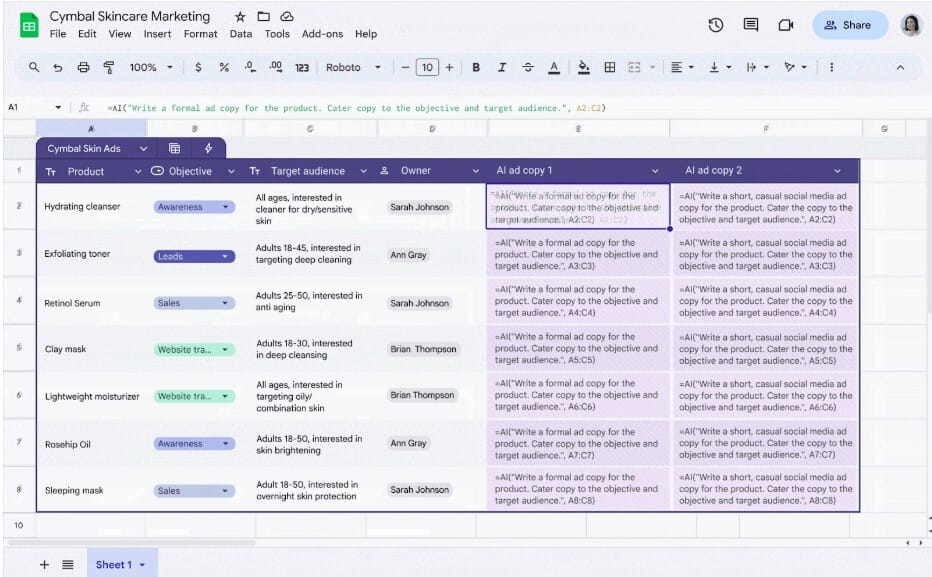The width and height of the screenshot is (932, 577).
Task: Click the lightning bolt icon on table tab
Action: click(208, 148)
